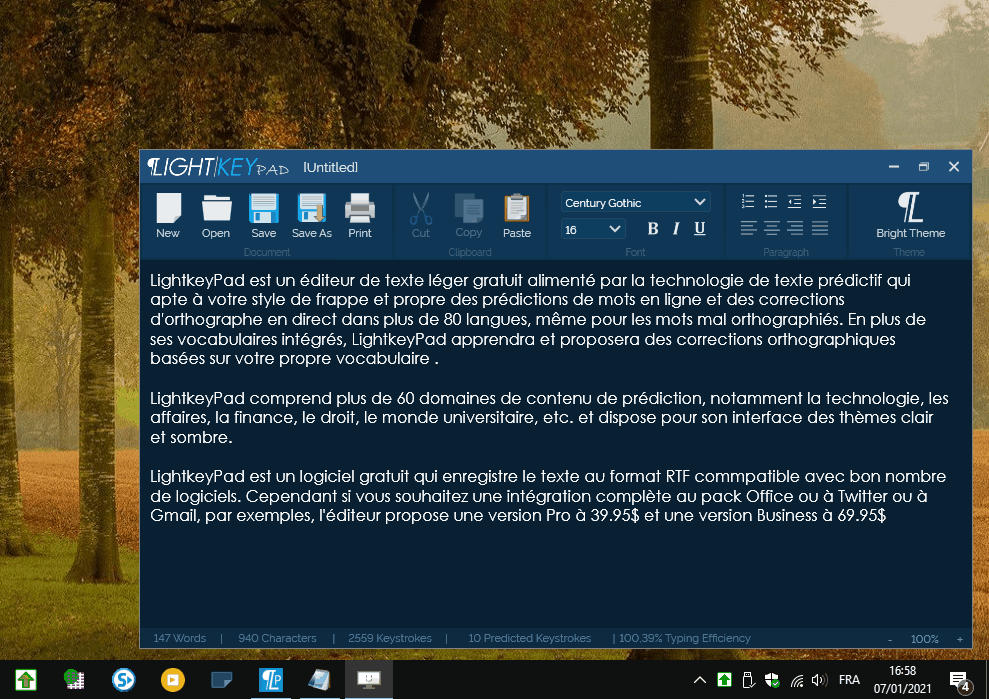This screenshot has width=989, height=699.
Task: Click the 147 Words status entry
Action: 180,638
